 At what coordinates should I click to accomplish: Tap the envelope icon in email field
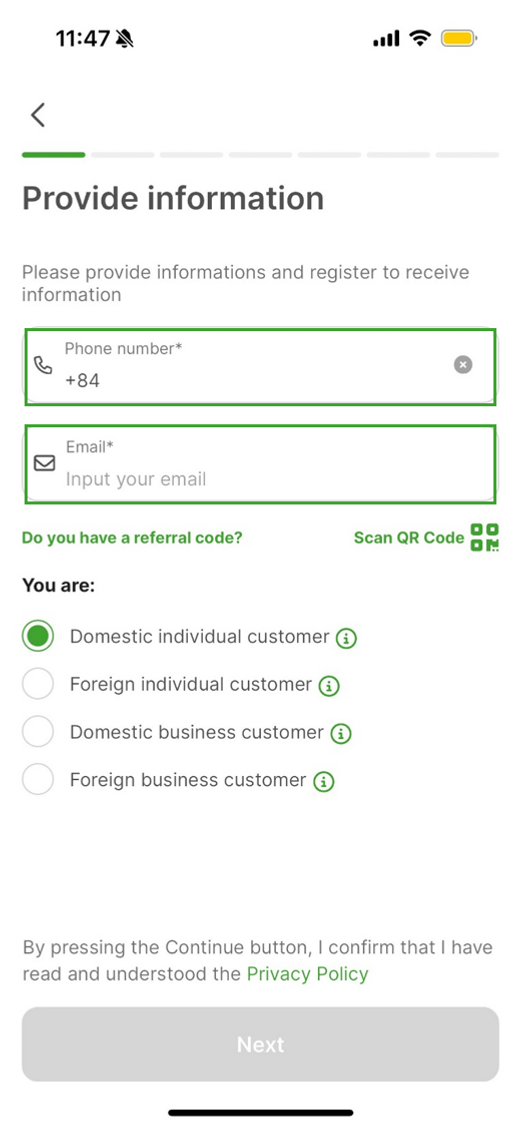tap(44, 463)
